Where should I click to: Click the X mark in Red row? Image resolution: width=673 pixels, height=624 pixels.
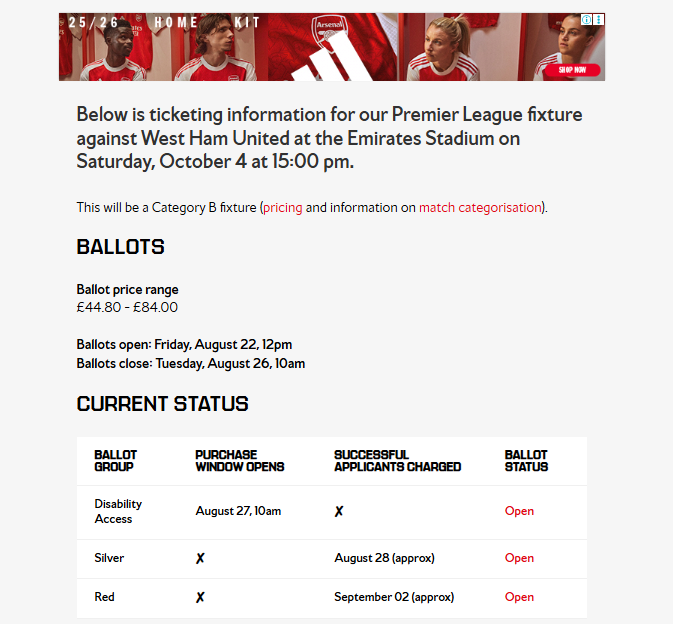200,597
